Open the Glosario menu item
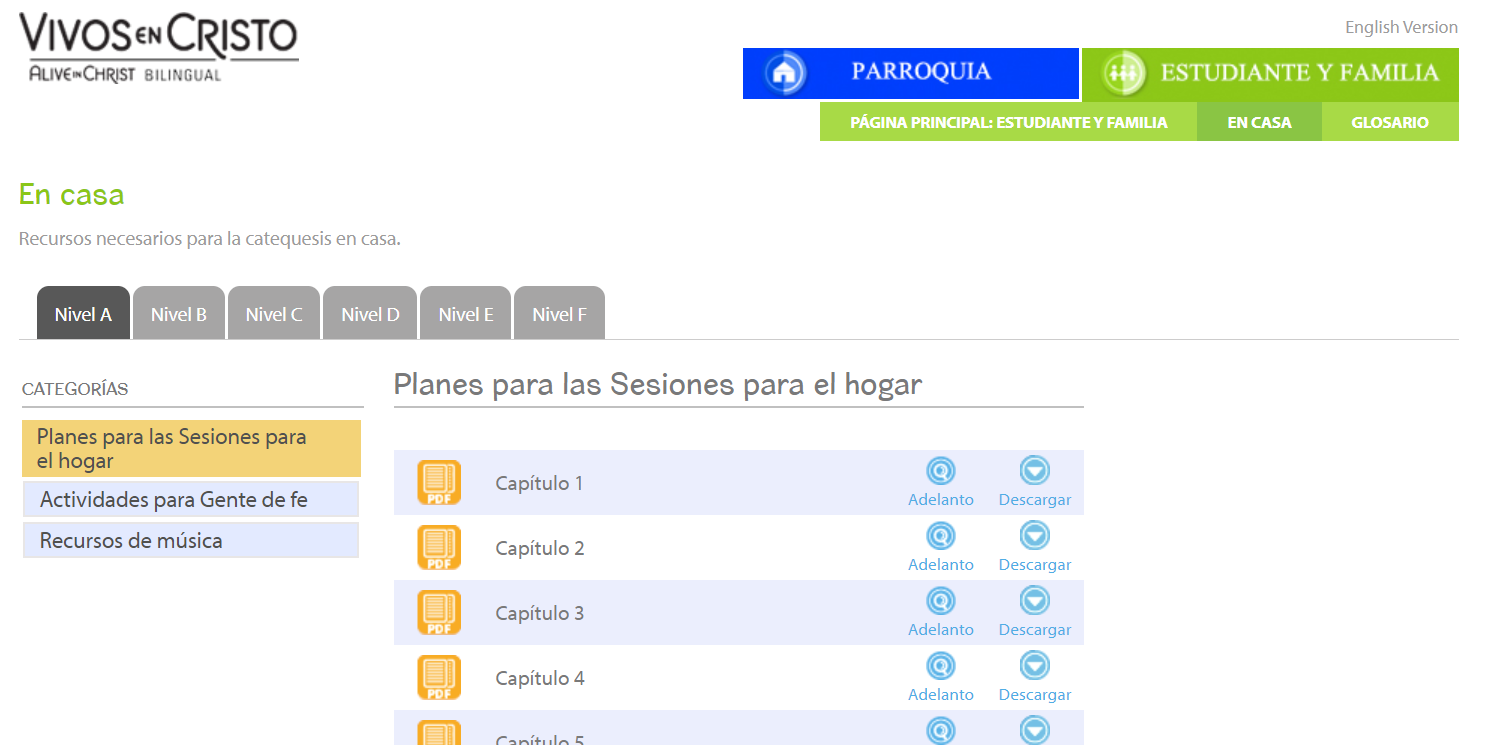Image resolution: width=1488 pixels, height=745 pixels. [1390, 122]
